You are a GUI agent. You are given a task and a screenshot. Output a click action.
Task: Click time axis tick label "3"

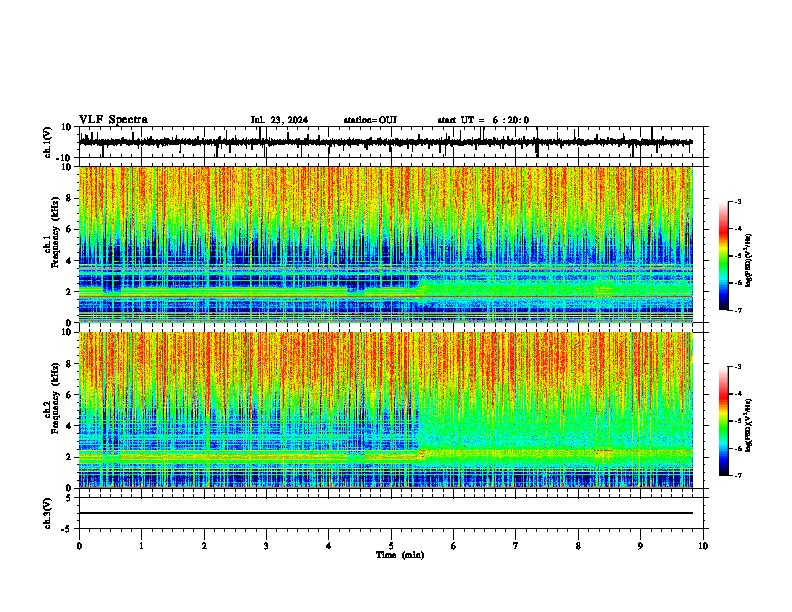(x=266, y=546)
